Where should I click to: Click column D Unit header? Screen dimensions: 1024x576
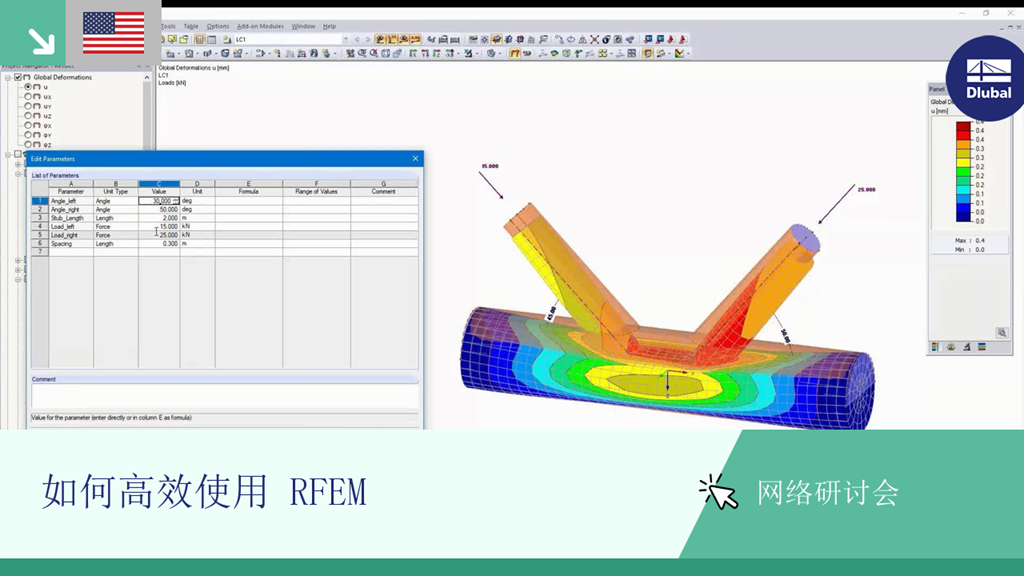coord(197,187)
